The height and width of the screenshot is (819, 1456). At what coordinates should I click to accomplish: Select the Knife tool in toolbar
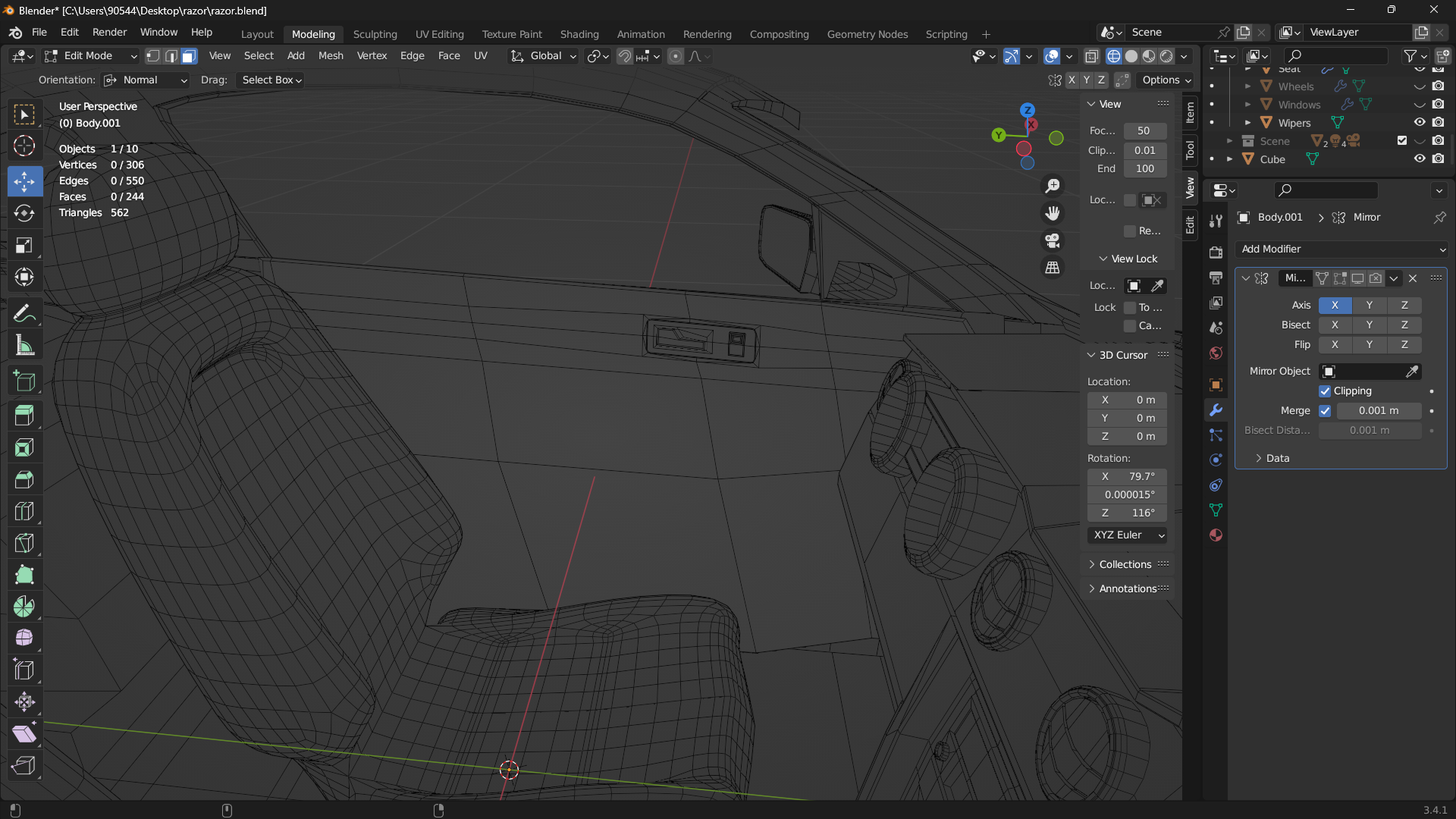(x=24, y=543)
